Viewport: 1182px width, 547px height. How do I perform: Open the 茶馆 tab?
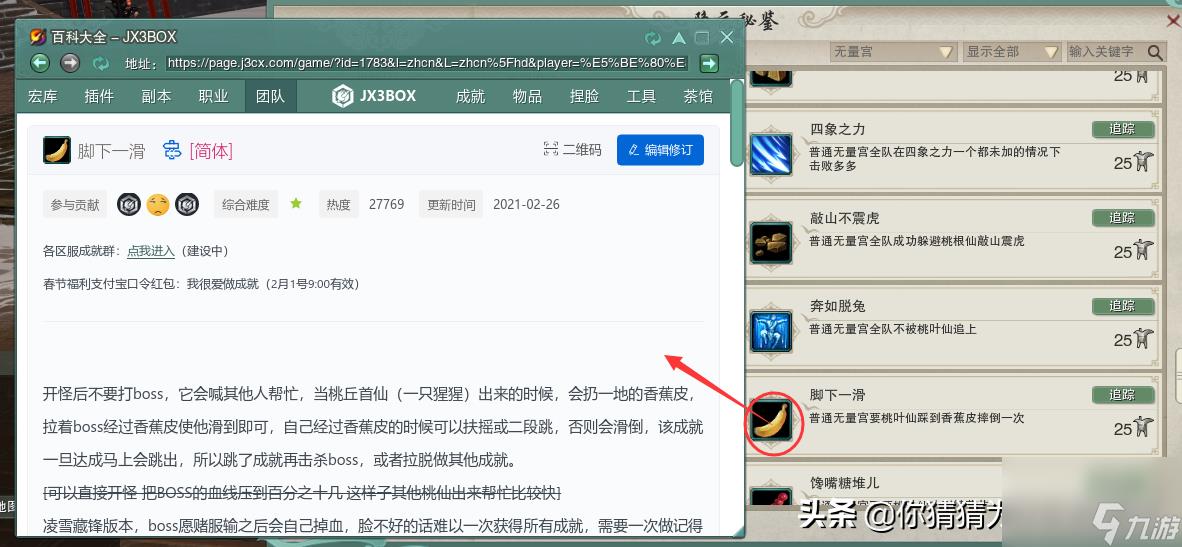tap(697, 96)
